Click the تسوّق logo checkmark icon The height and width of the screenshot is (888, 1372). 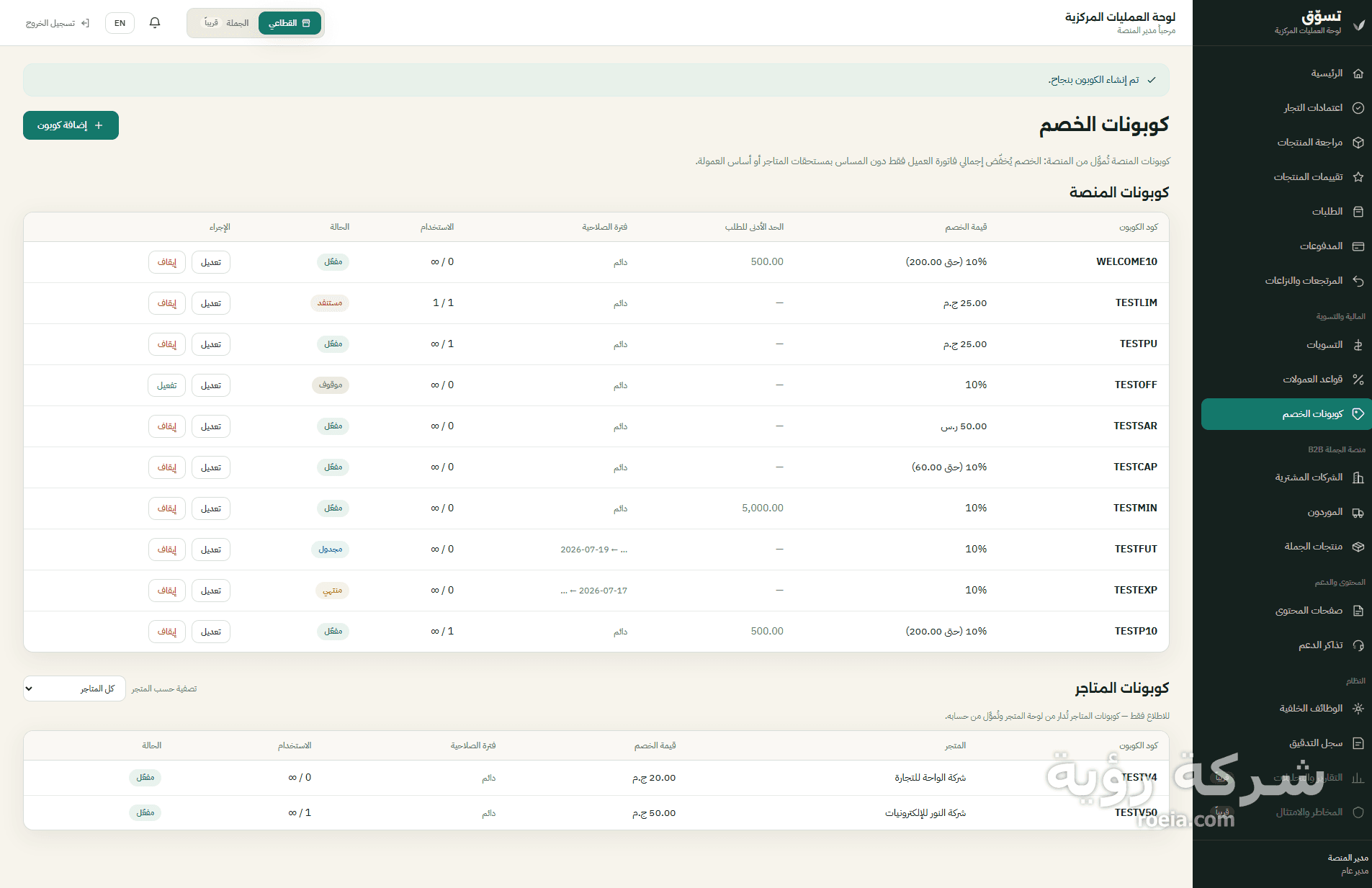coord(1358,24)
